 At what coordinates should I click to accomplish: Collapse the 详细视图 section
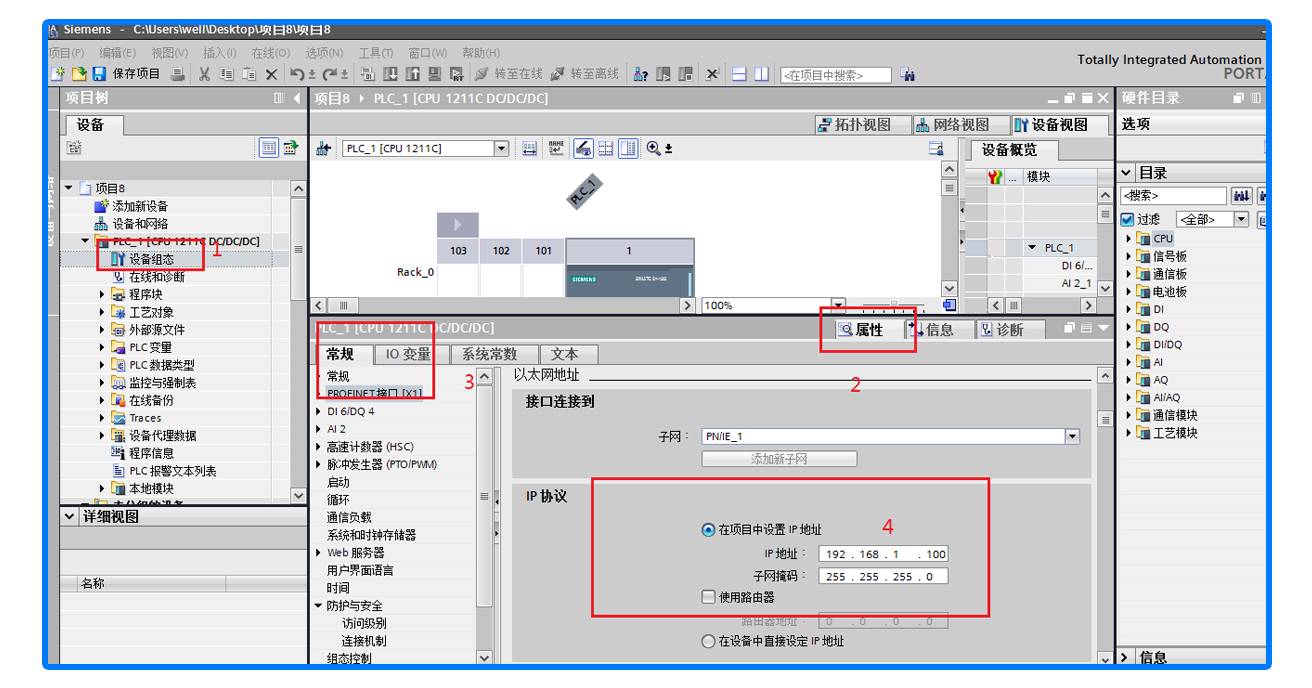click(70, 517)
